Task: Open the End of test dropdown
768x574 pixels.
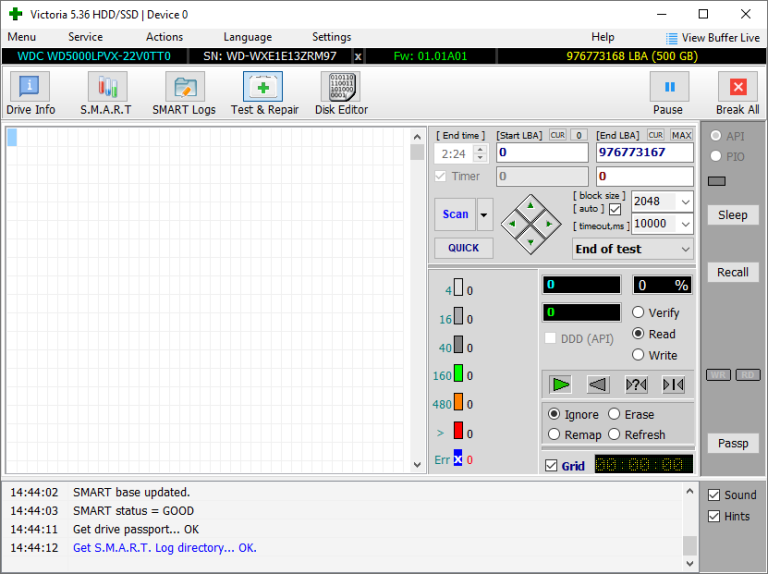Action: tap(684, 249)
